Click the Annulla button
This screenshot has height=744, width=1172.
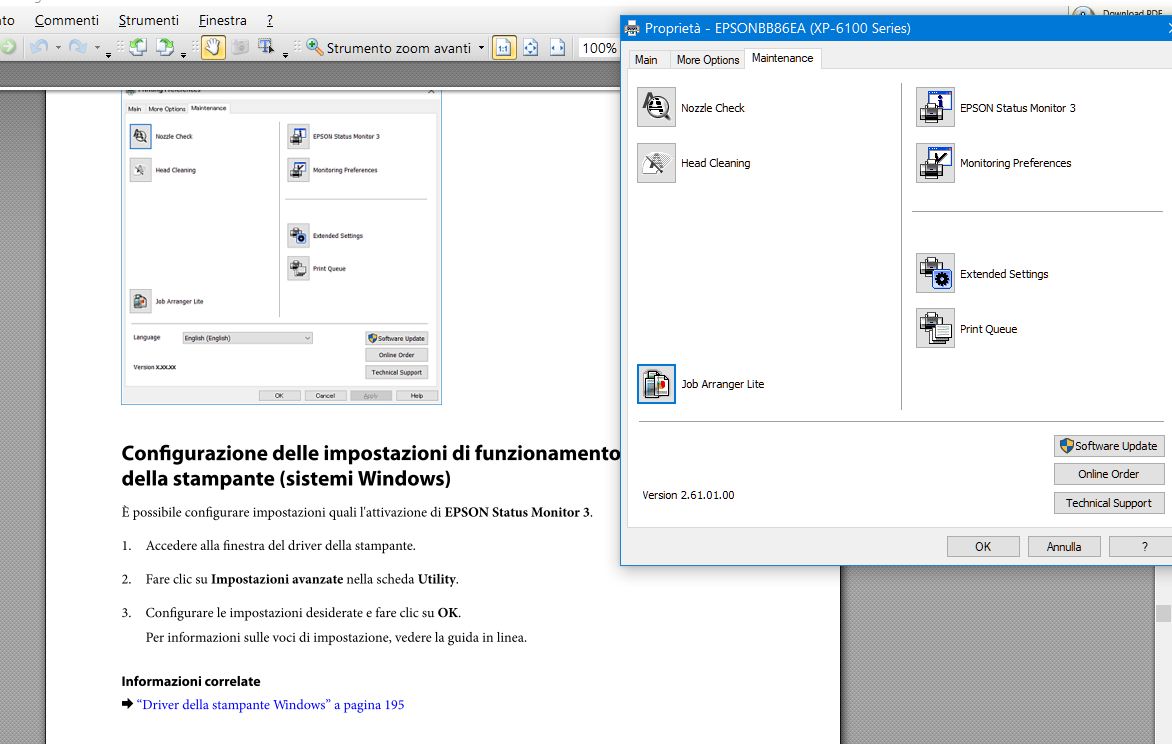(x=1064, y=547)
